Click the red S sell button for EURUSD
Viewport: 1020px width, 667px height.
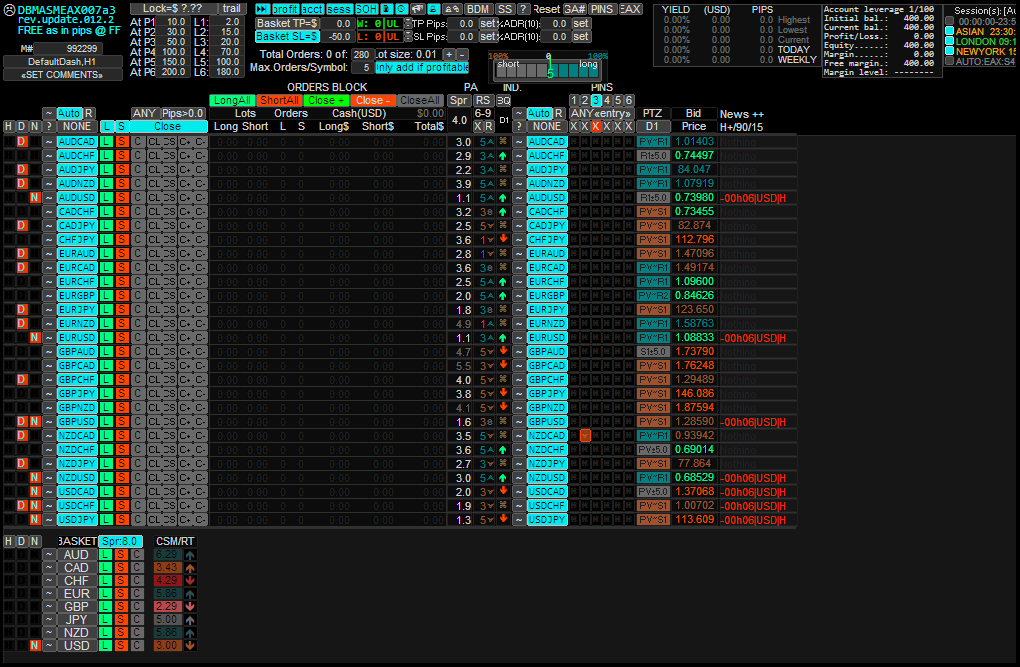[122, 338]
